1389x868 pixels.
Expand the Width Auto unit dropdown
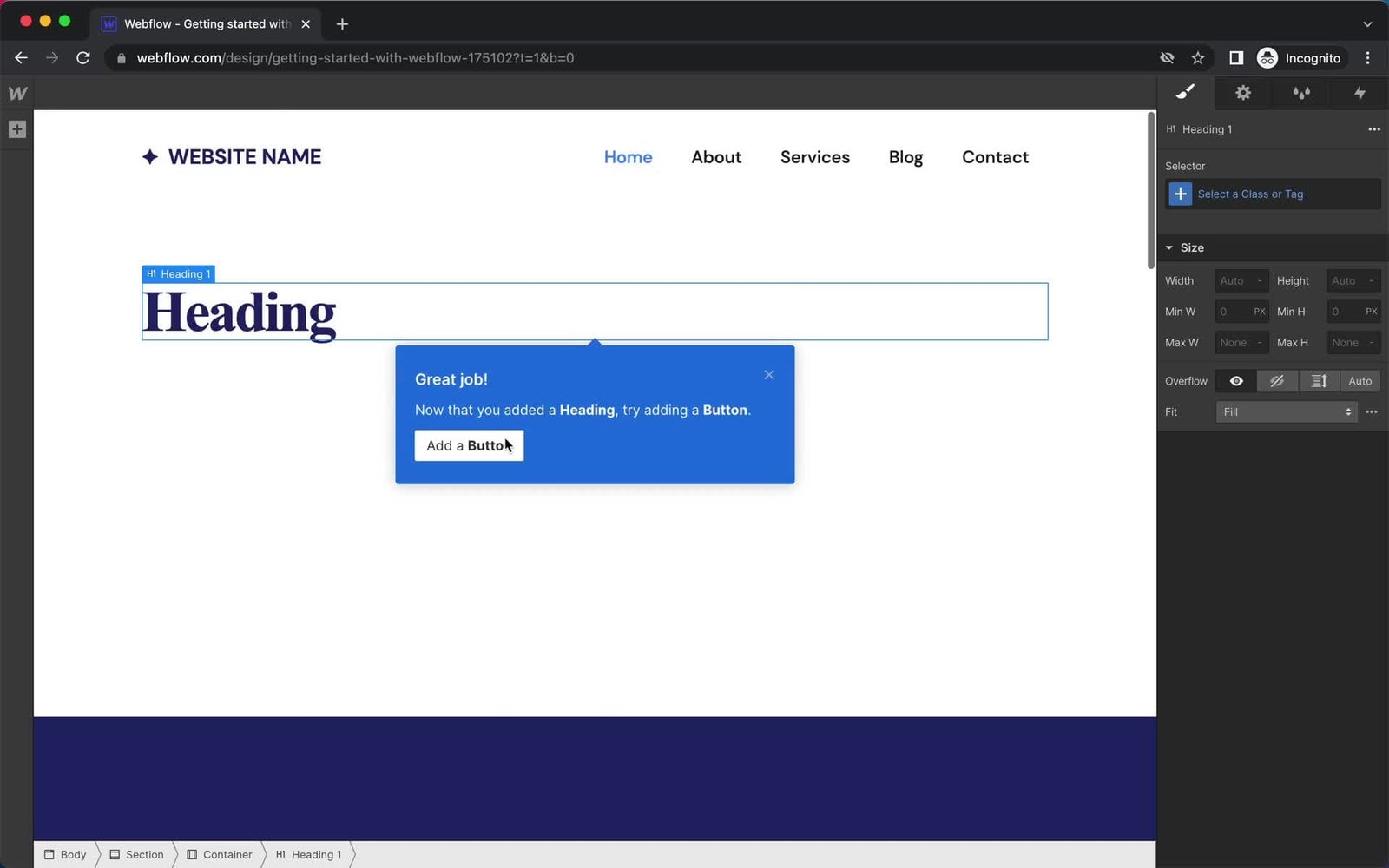point(1259,280)
